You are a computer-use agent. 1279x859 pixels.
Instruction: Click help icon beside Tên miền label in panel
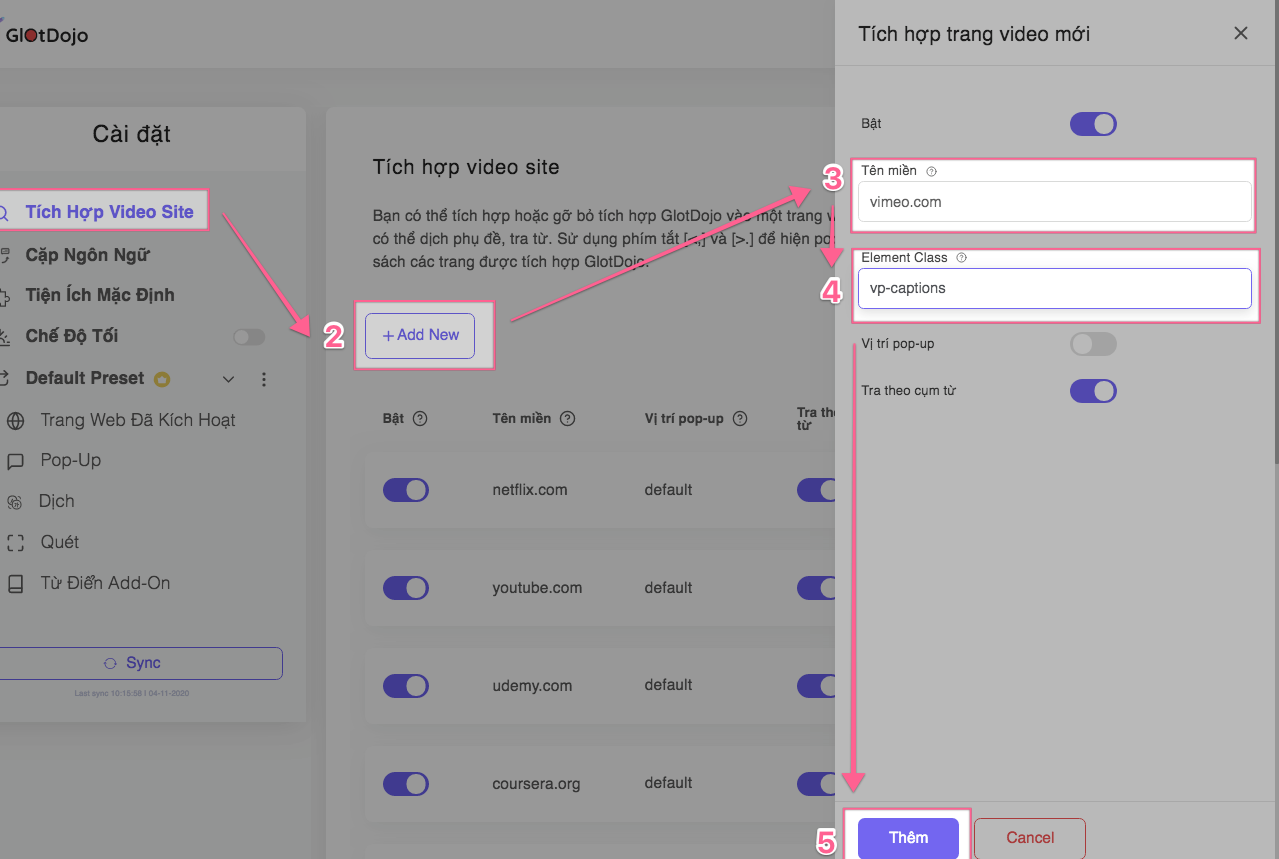tap(931, 171)
